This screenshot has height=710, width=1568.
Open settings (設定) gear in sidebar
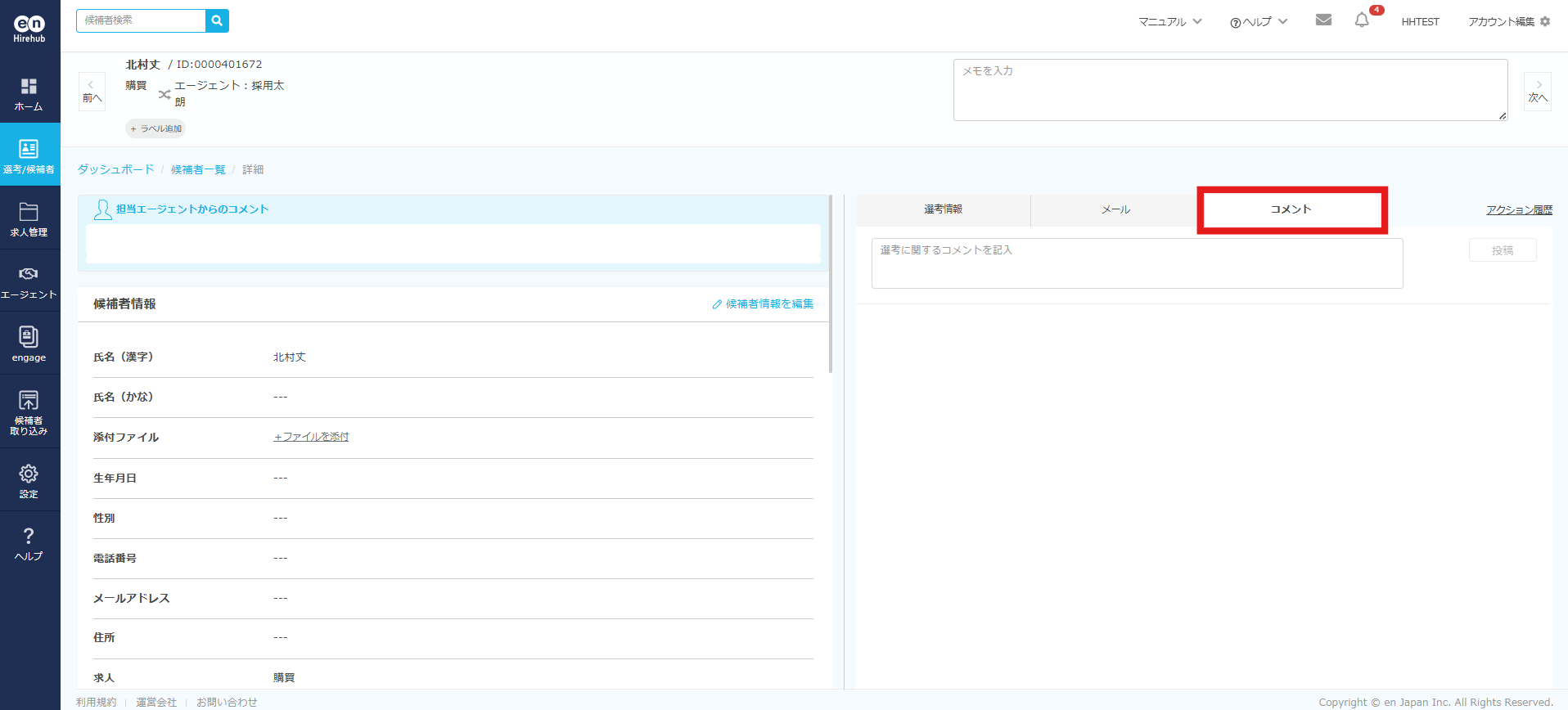click(x=29, y=481)
